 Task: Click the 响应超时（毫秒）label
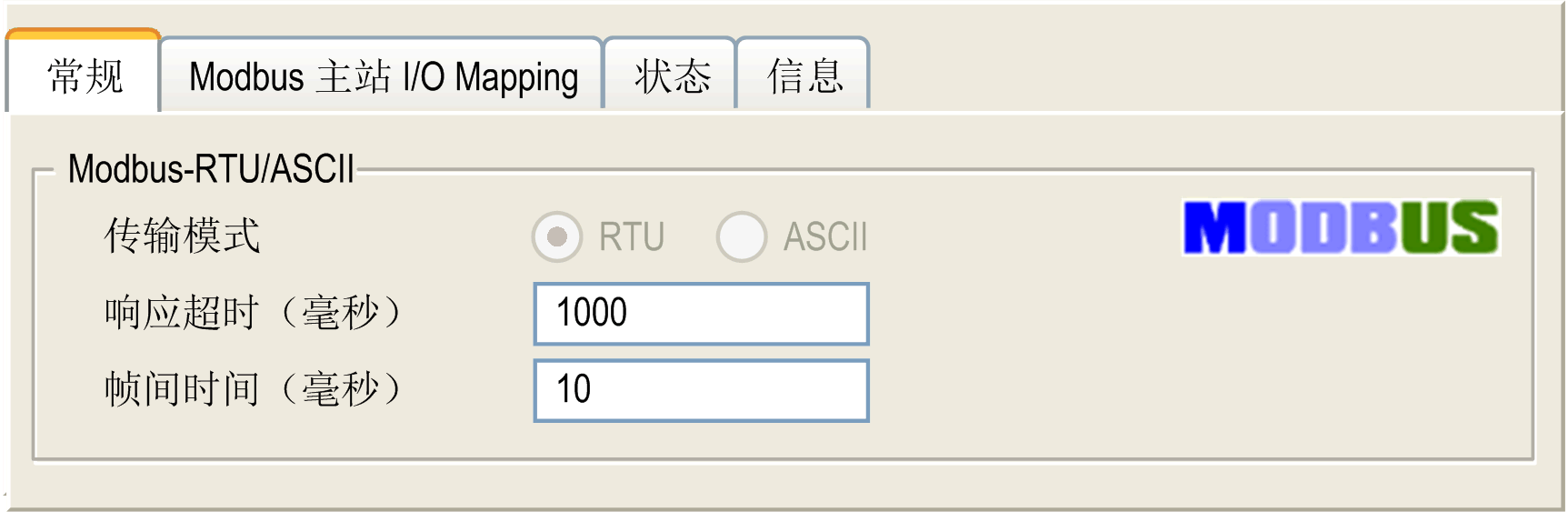[x=255, y=313]
